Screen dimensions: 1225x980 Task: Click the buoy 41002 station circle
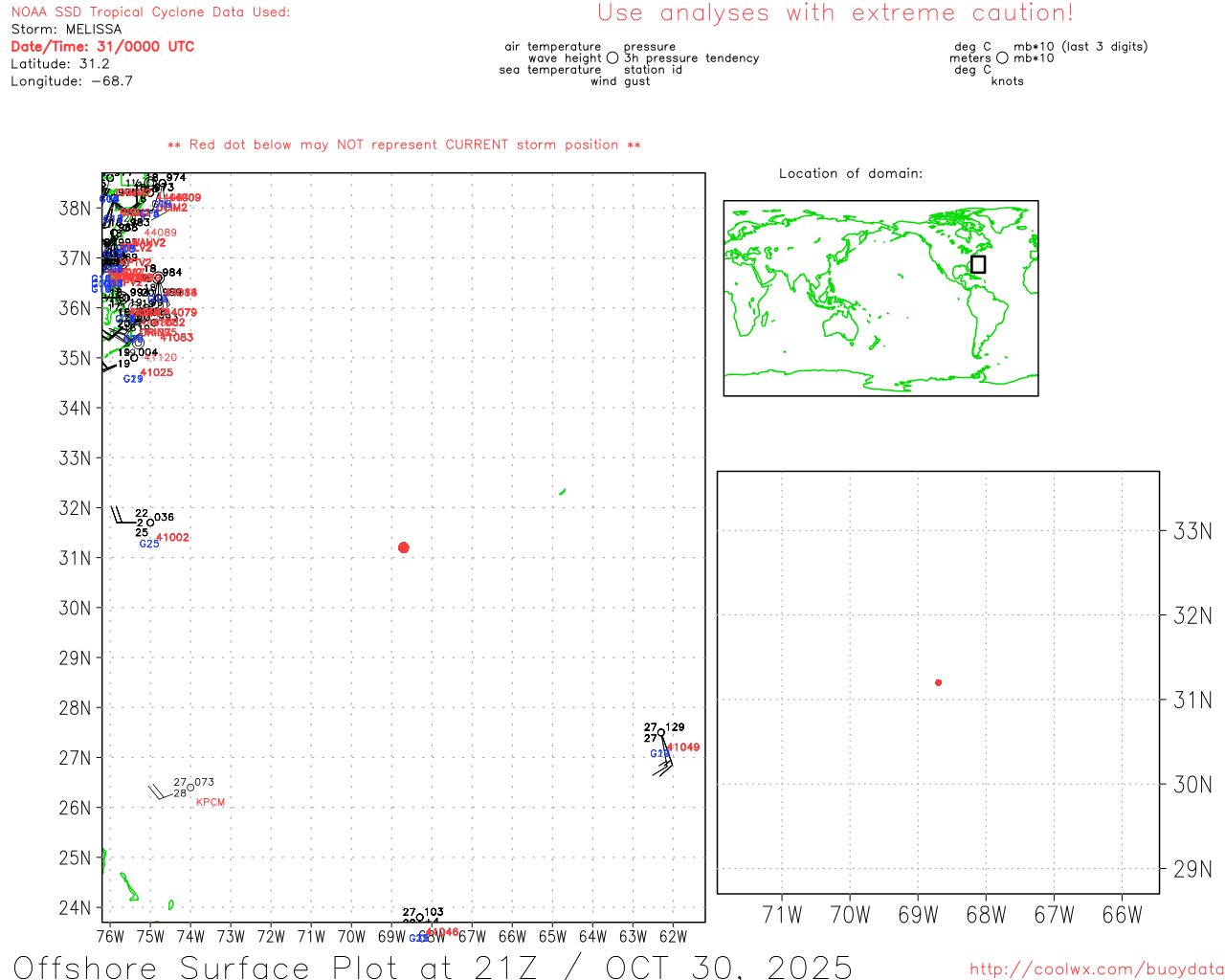tap(150, 523)
